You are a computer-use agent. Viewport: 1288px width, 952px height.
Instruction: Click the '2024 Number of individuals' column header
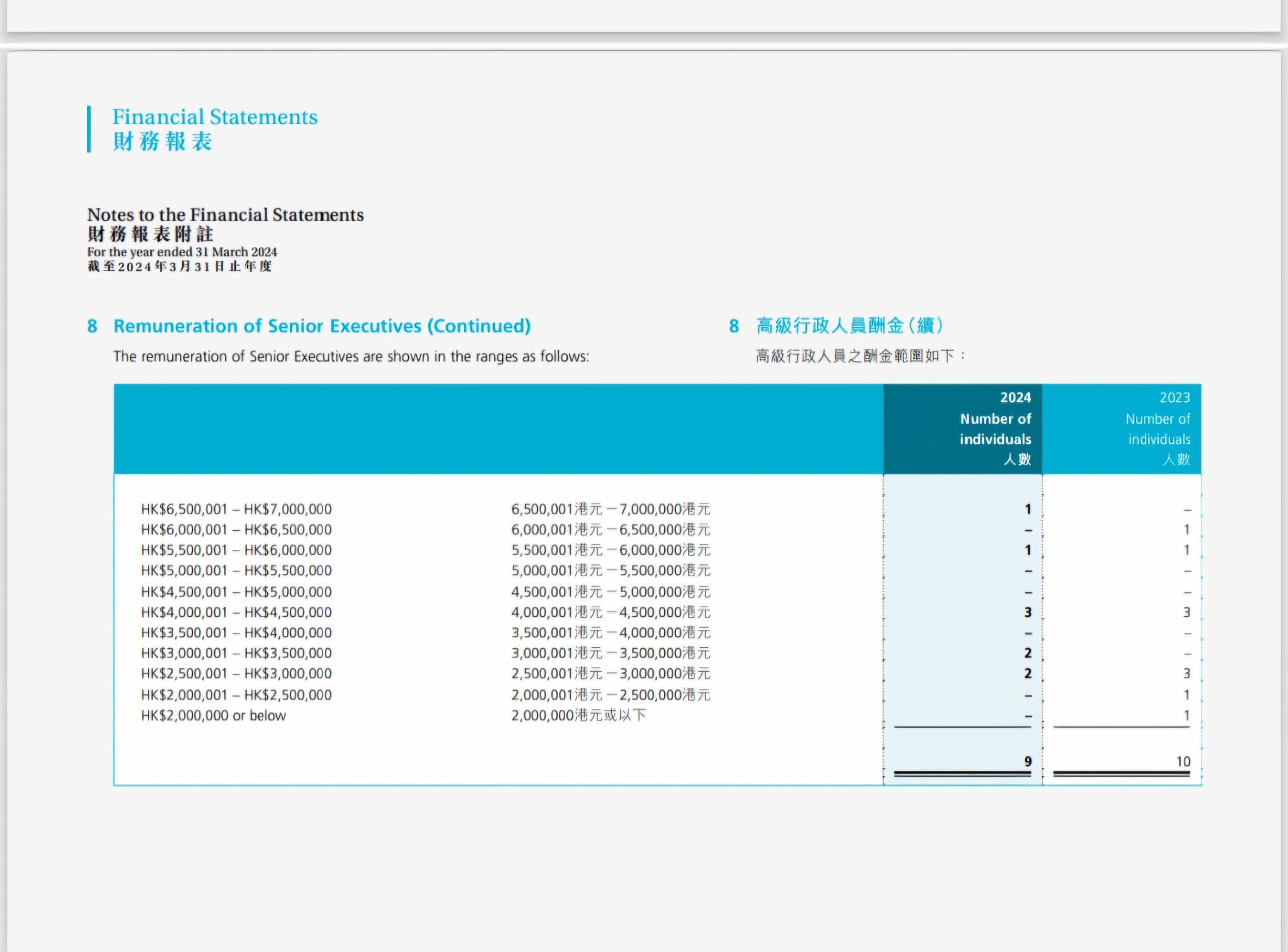(963, 429)
